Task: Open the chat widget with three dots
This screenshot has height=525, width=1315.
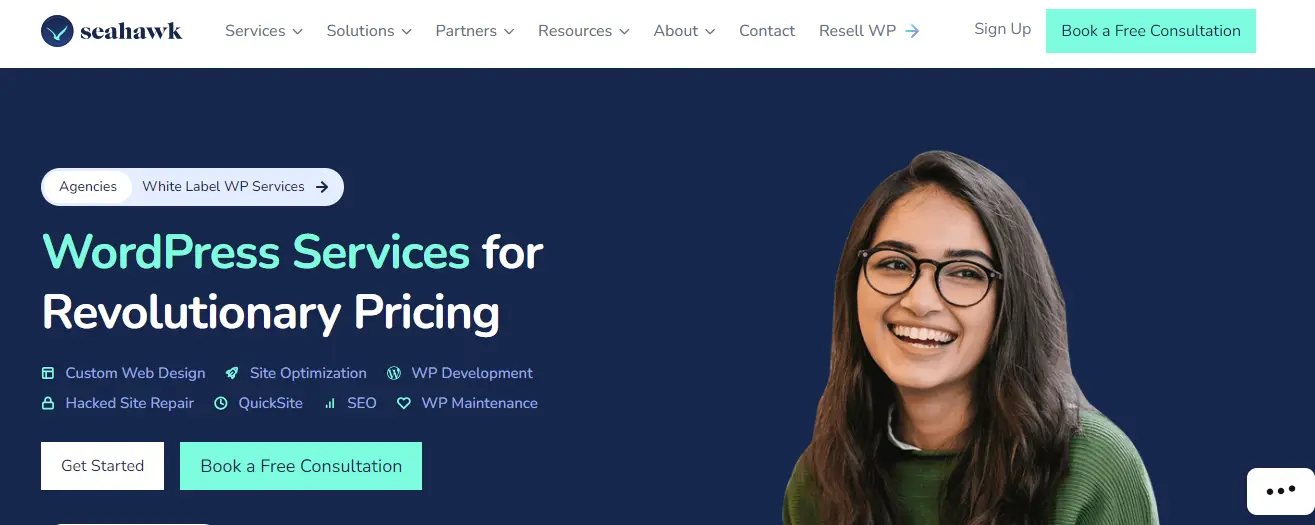Action: coord(1280,491)
